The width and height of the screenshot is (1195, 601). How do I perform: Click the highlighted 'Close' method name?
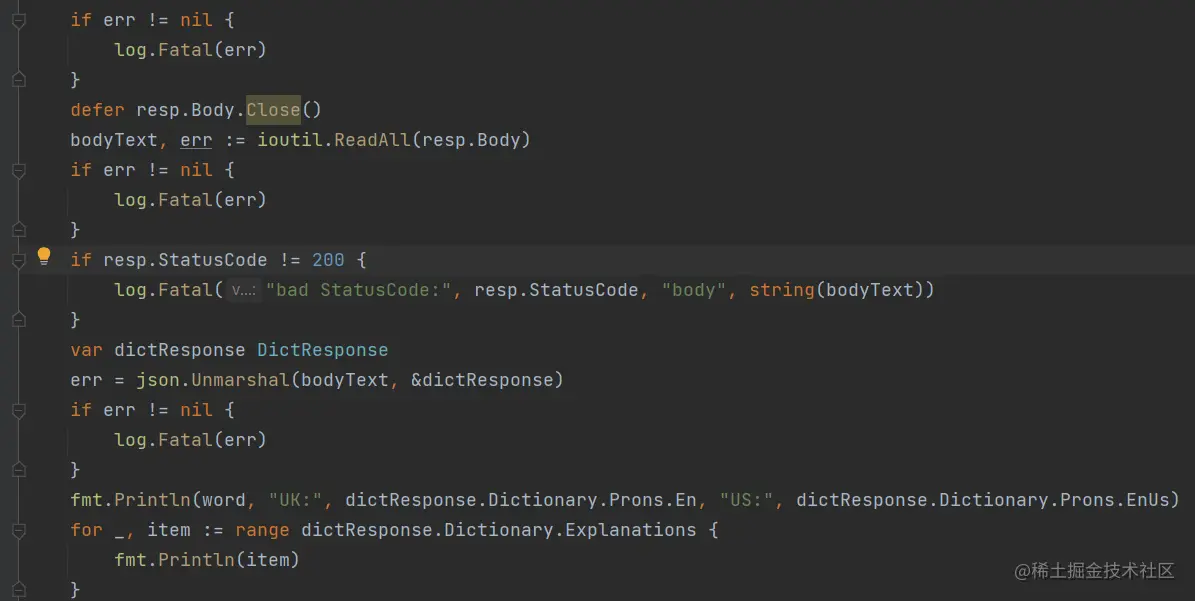click(273, 110)
